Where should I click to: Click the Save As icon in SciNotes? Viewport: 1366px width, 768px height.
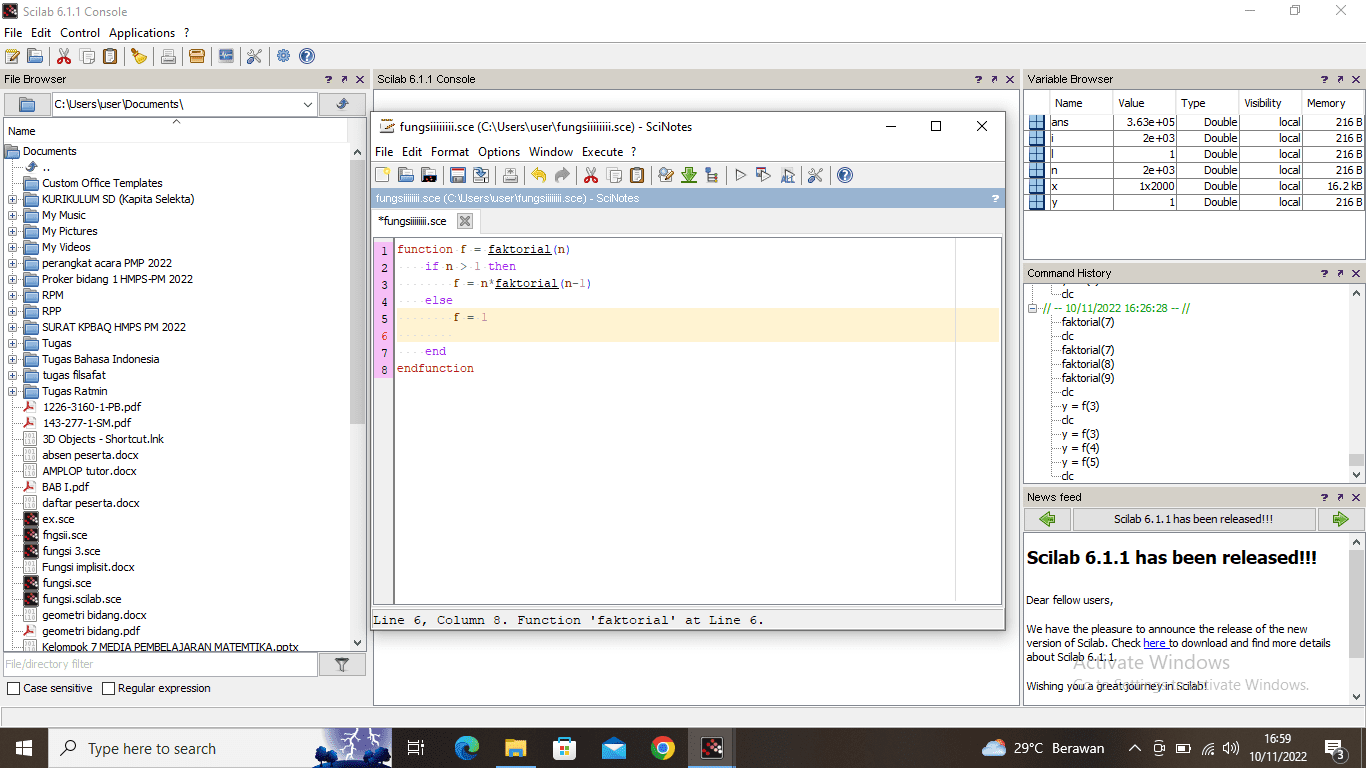point(481,175)
